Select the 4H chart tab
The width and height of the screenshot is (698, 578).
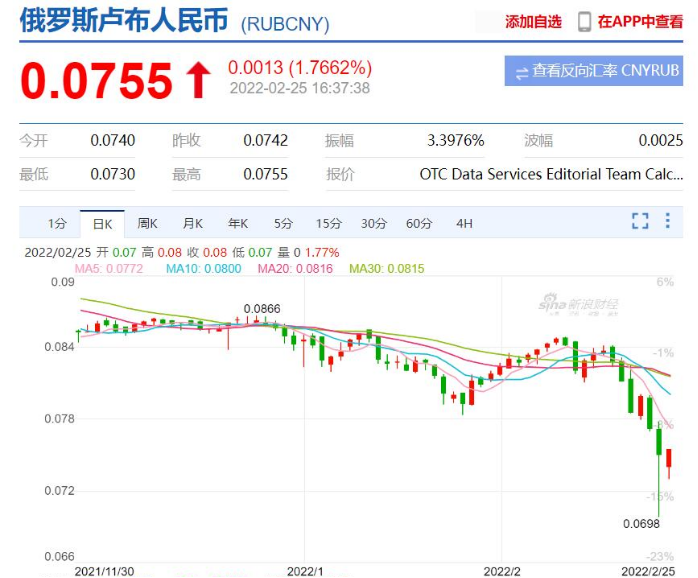pos(464,223)
